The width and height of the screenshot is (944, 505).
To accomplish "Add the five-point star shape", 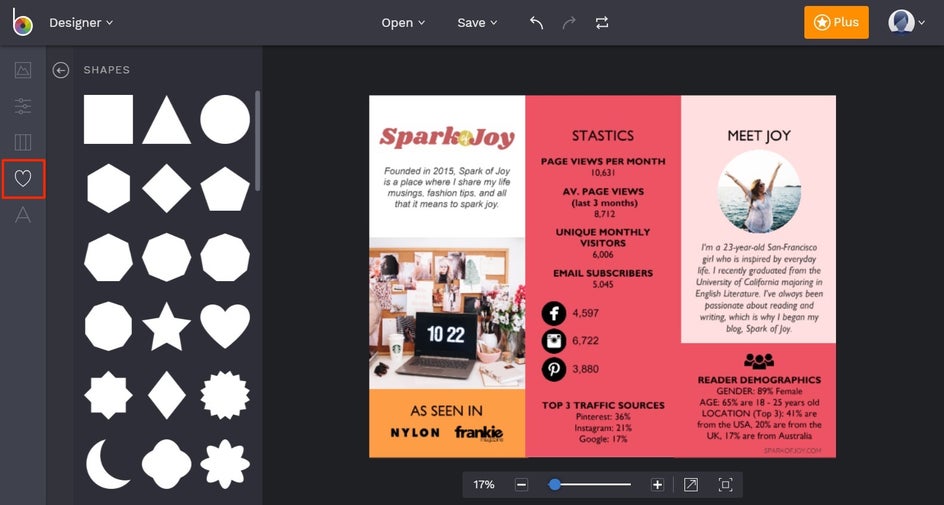I will (166, 326).
